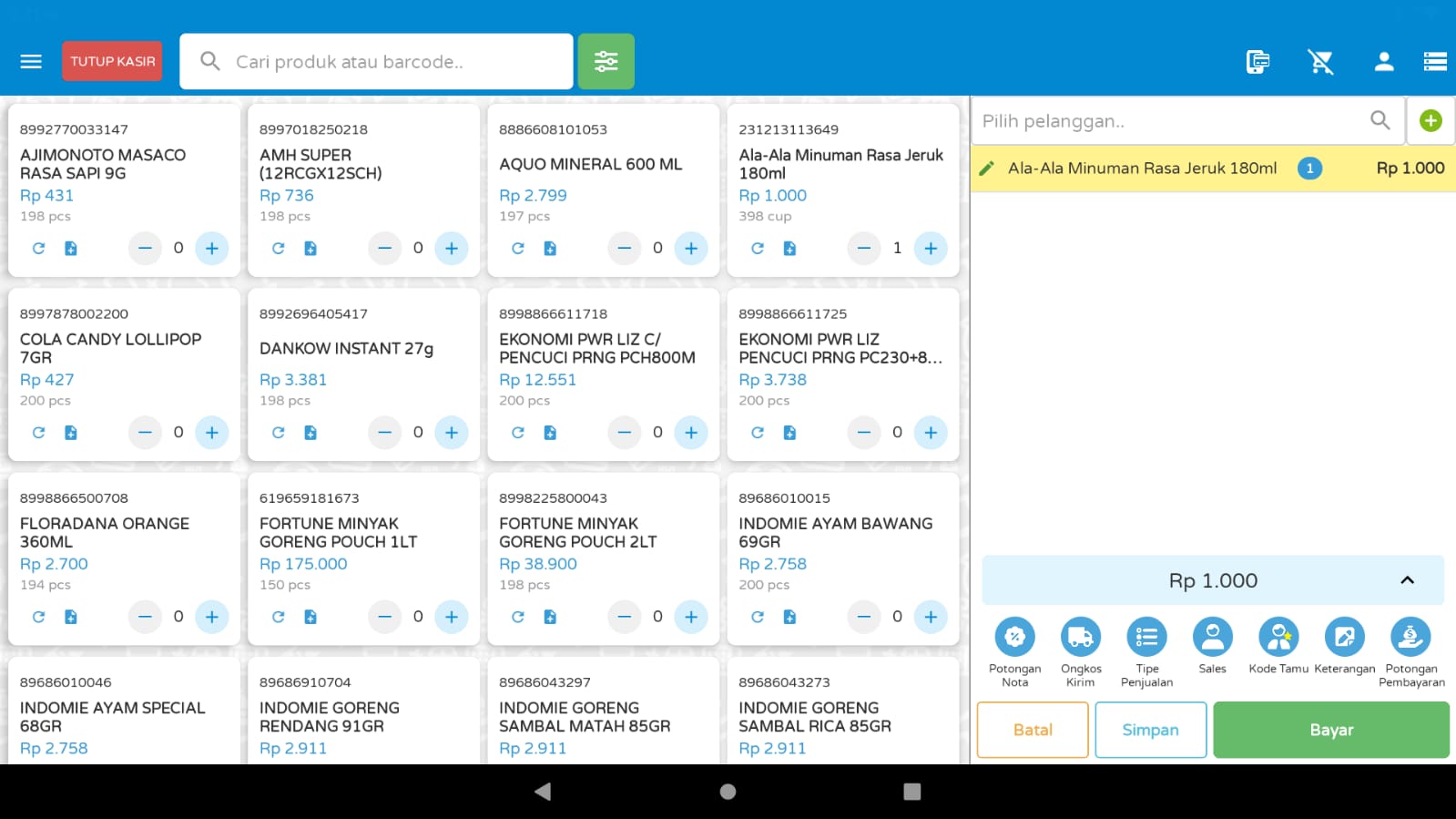This screenshot has width=1456, height=819.
Task: Add one COLA CANDY LOLLIPOP 7GR
Action: [x=212, y=433]
